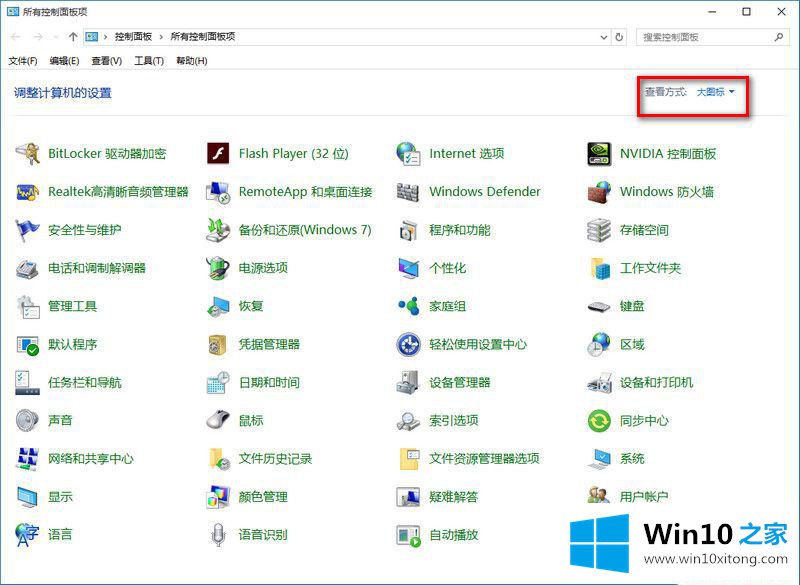This screenshot has width=800, height=585.
Task: Expand the chevron before 控制面板 breadcrumb
Action: pyautogui.click(x=106, y=37)
